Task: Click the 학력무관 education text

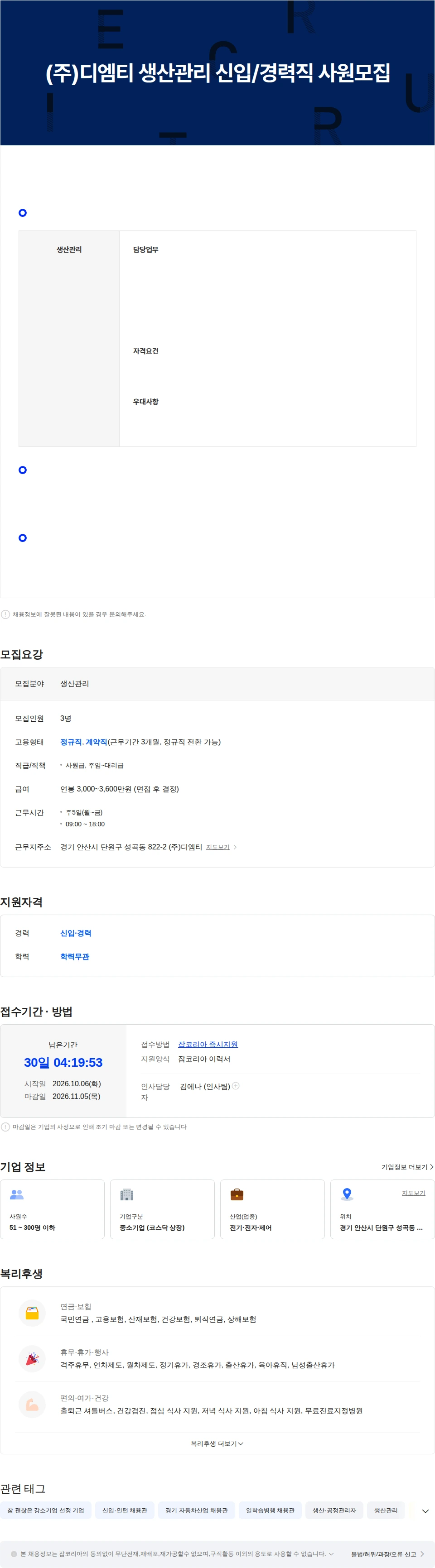Action: (x=74, y=957)
